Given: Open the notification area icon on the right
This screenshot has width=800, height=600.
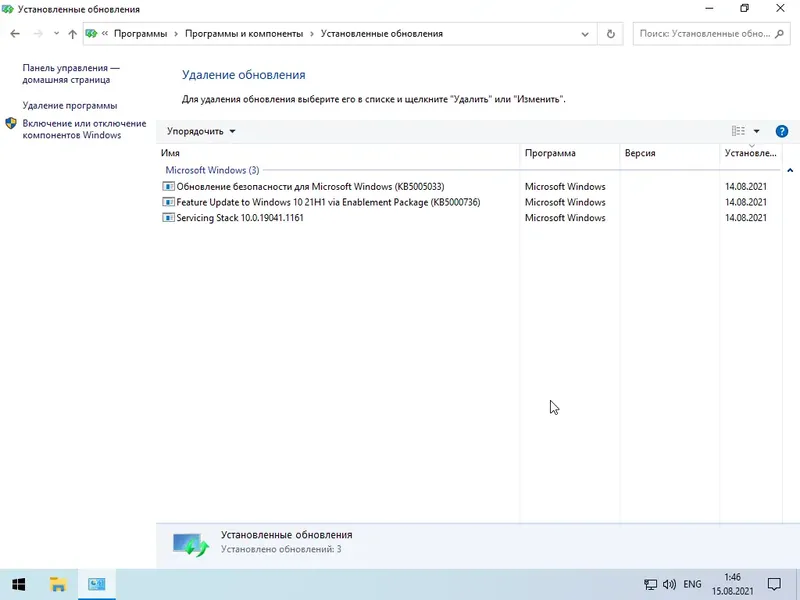Looking at the screenshot, I should pos(773,585).
